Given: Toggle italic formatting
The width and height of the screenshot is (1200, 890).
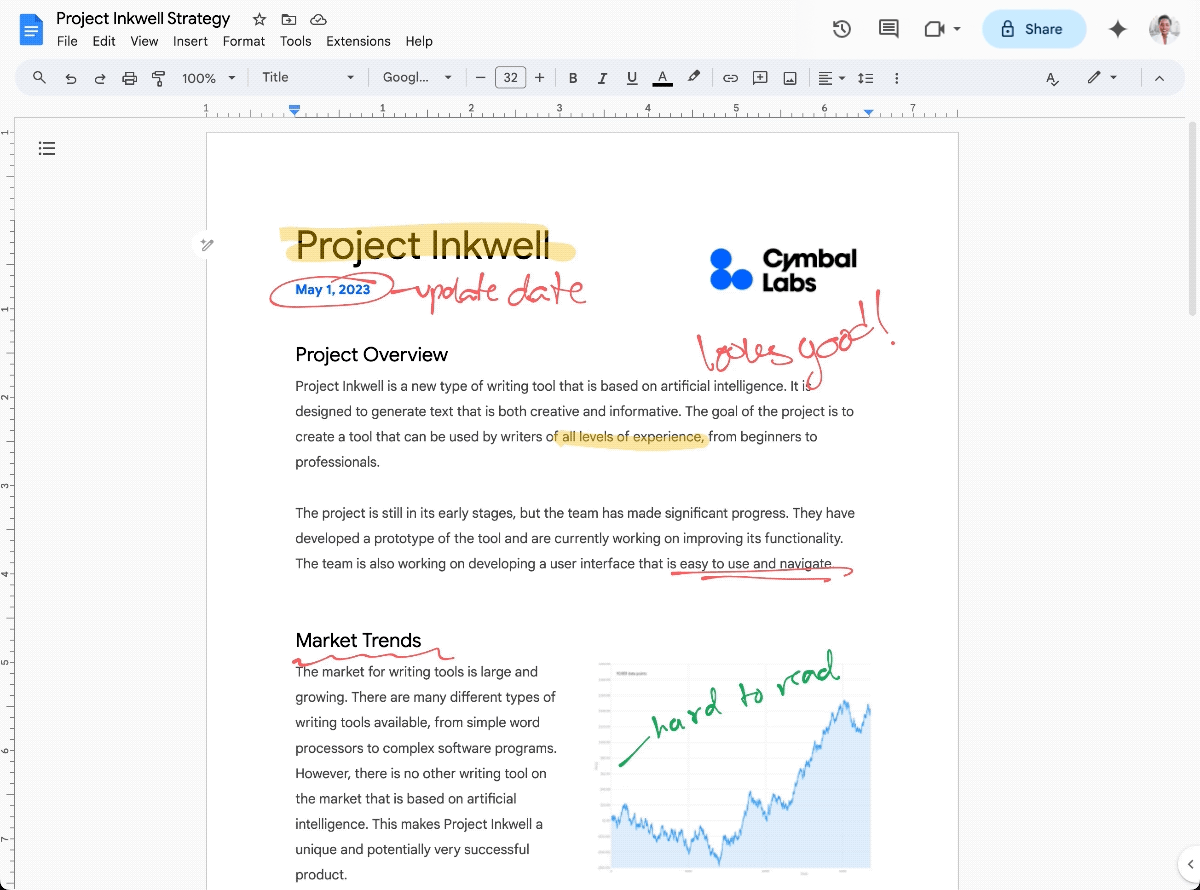Looking at the screenshot, I should pyautogui.click(x=602, y=78).
